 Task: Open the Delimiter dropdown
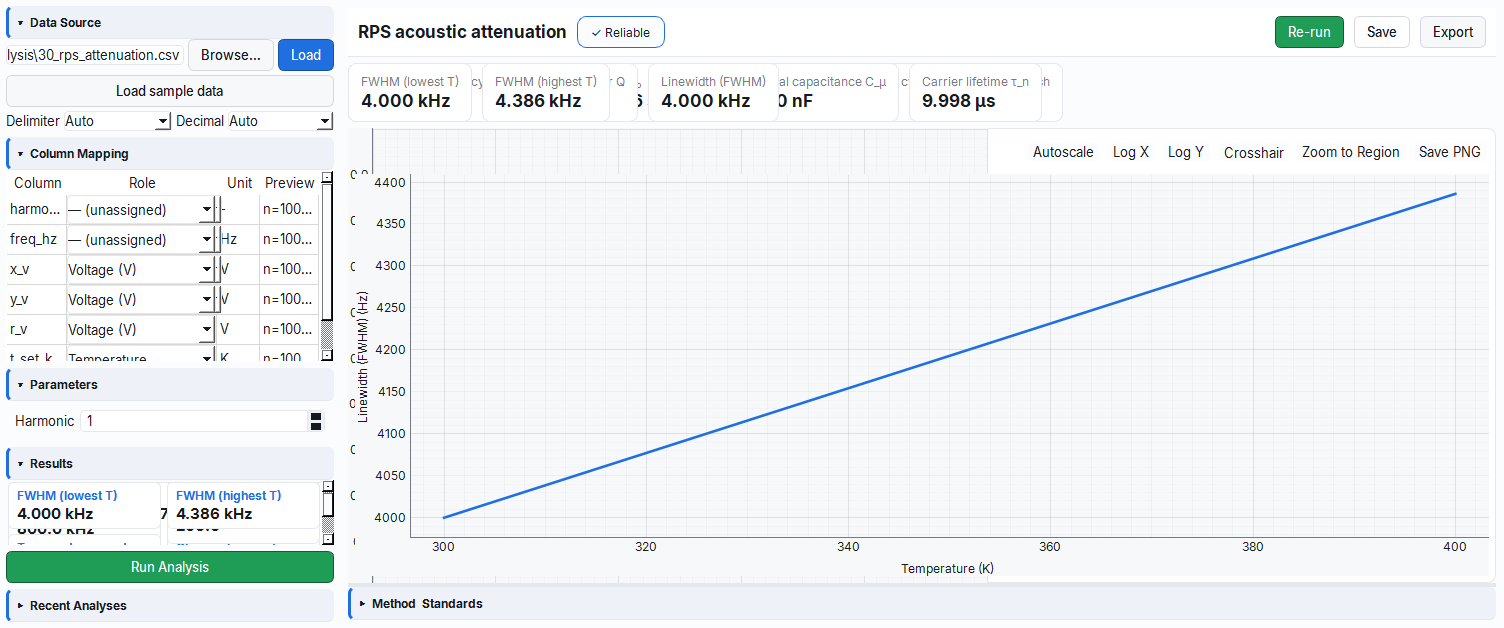118,121
